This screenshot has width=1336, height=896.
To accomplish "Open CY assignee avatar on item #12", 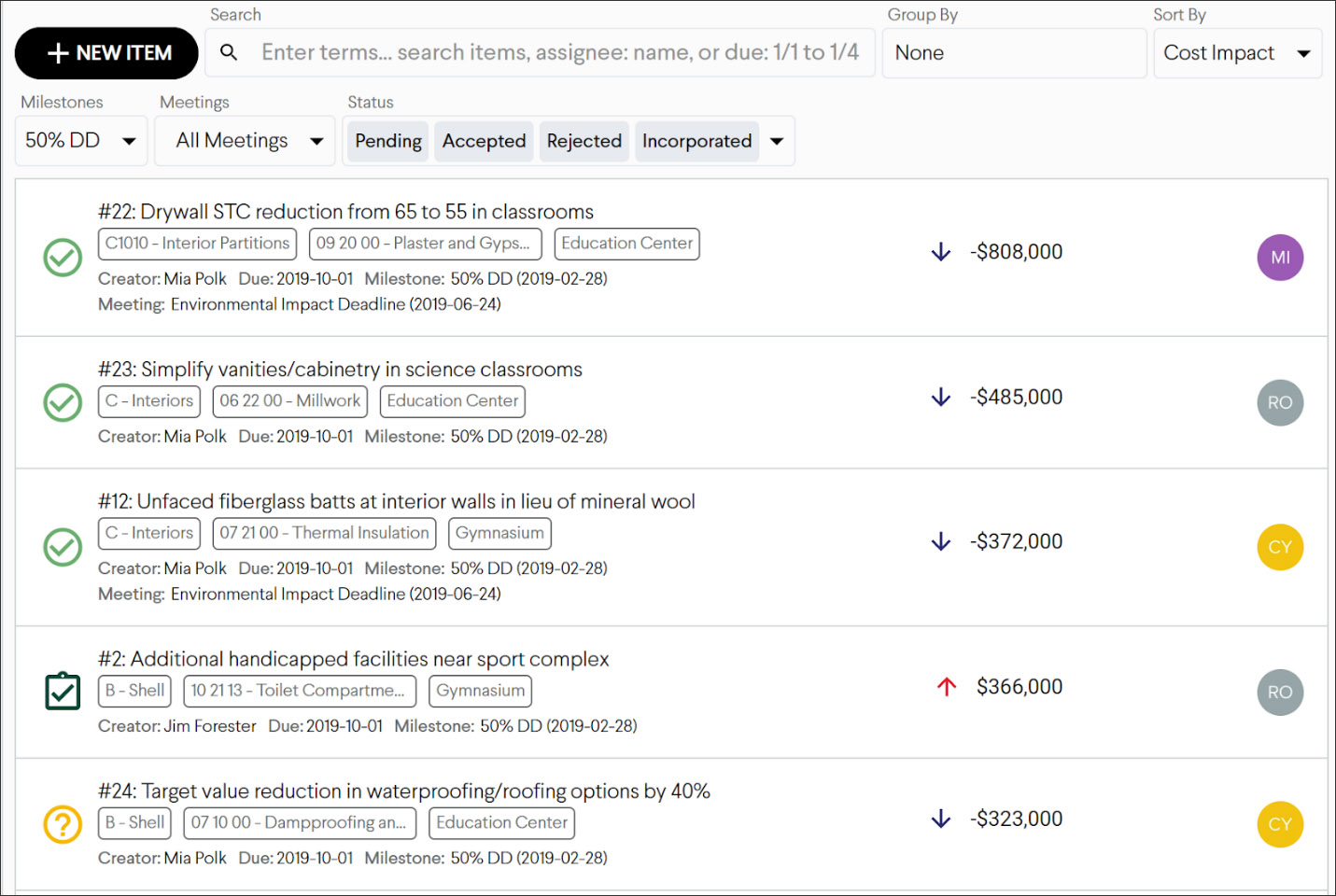I will (x=1280, y=547).
